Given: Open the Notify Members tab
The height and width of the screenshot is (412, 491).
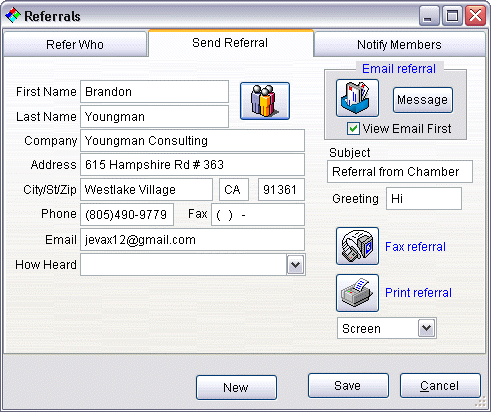Looking at the screenshot, I should click(x=399, y=44).
